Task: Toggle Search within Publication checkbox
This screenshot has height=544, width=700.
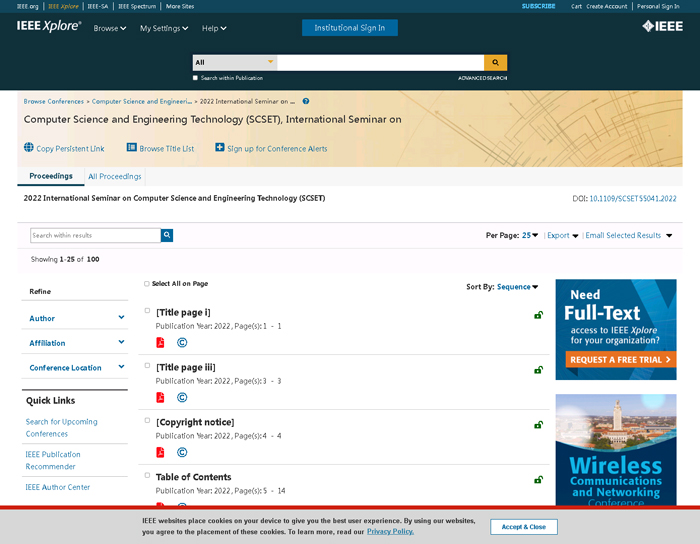Action: click(195, 78)
